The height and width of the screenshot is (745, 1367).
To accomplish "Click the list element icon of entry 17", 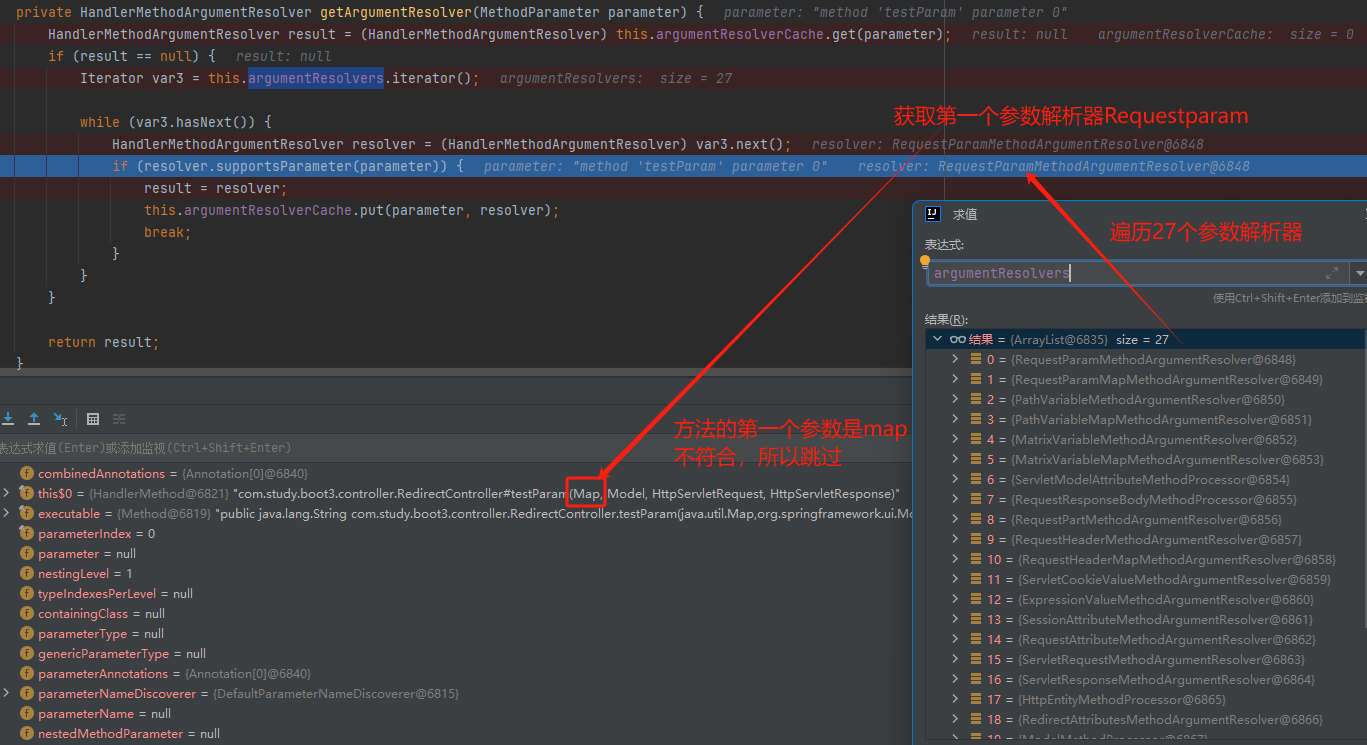I will click(x=976, y=699).
